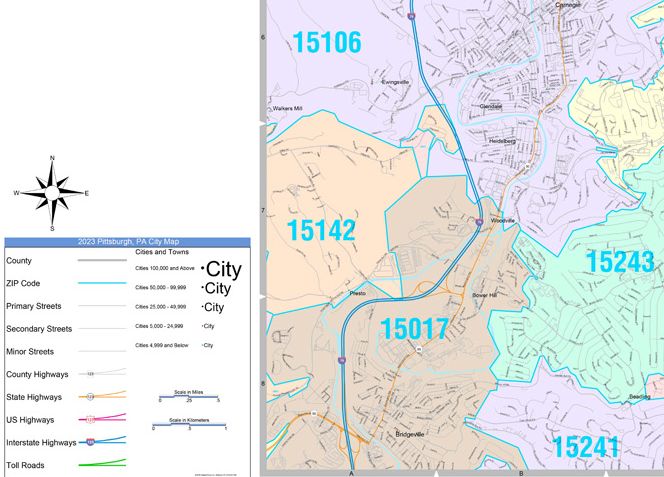
Task: Click the interstate shield at top of map
Action: point(412,16)
